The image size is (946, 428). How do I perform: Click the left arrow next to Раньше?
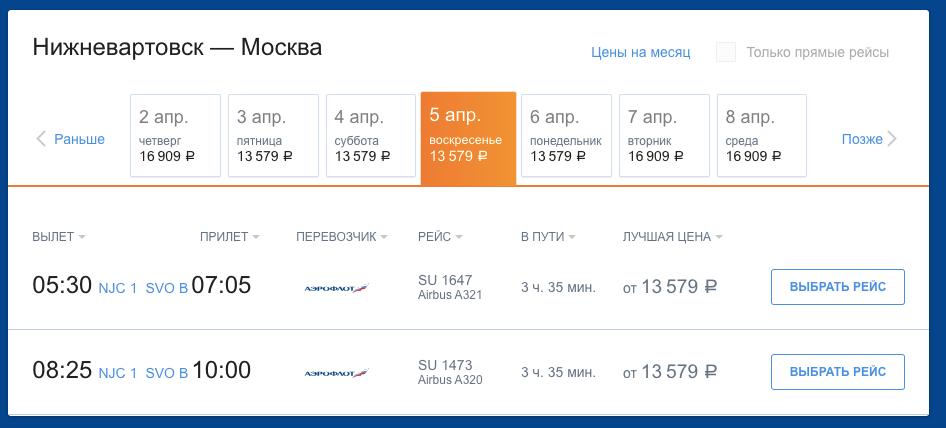[41, 139]
